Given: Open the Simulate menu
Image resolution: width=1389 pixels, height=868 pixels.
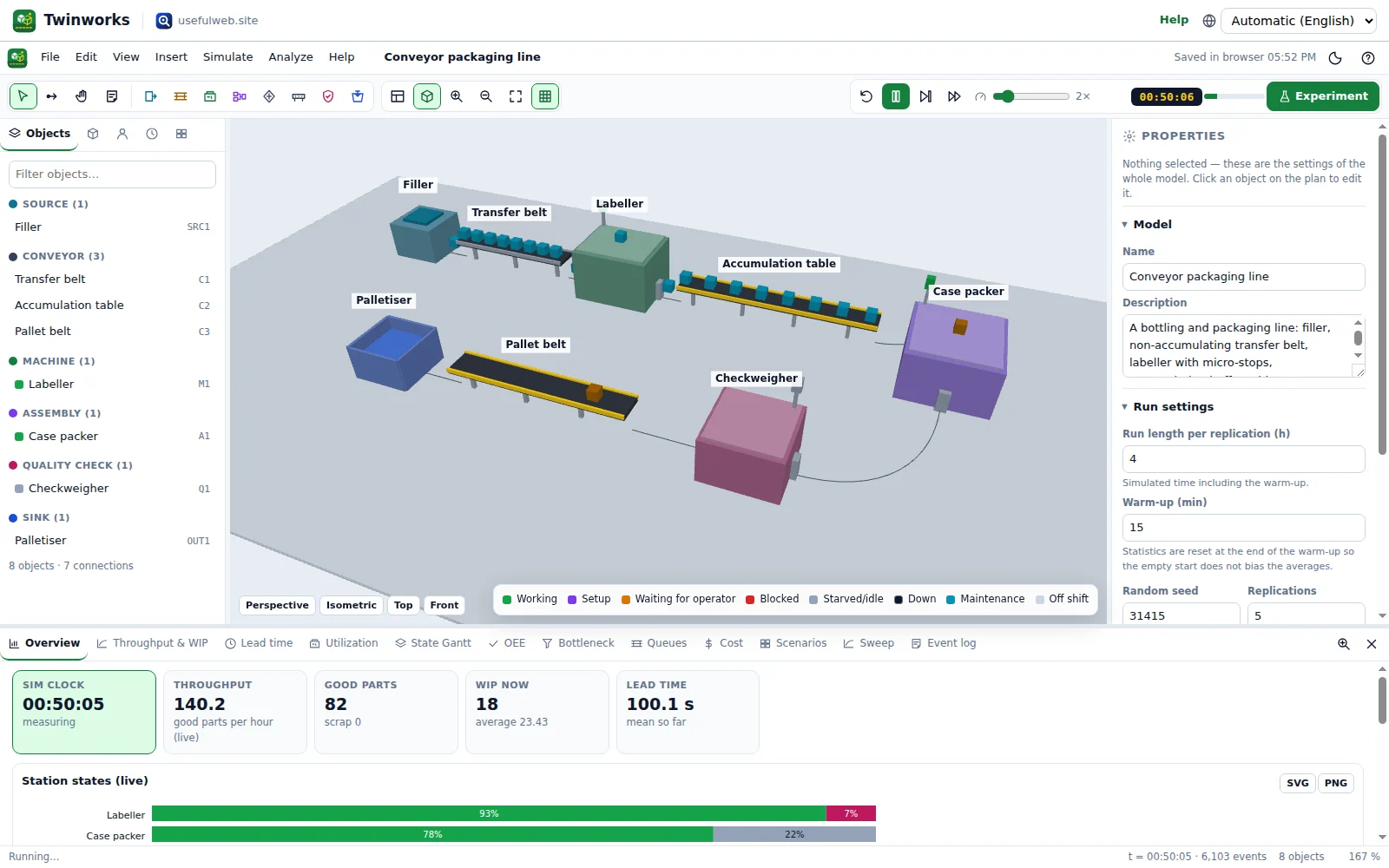Looking at the screenshot, I should 227,57.
